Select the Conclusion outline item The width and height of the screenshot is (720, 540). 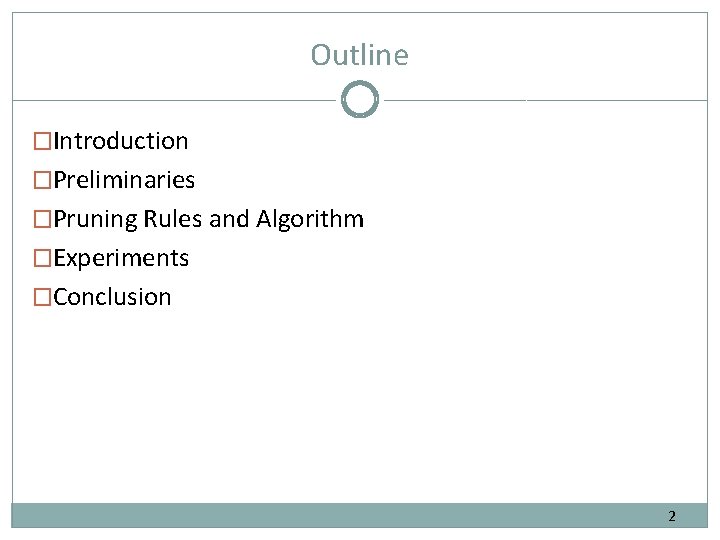point(112,297)
